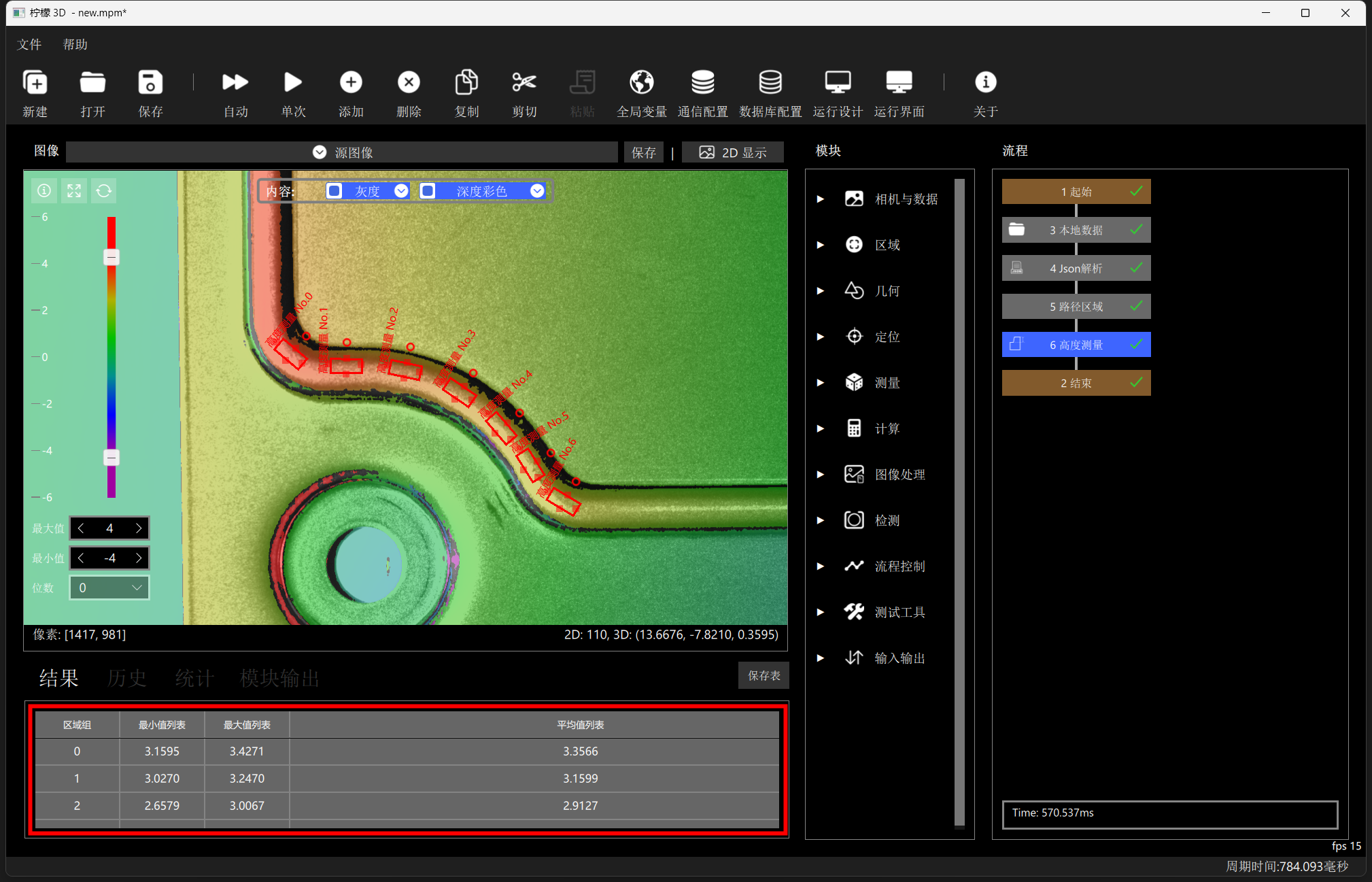The height and width of the screenshot is (882, 1372).
Task: Open 通信配置 communication settings
Action: [702, 82]
